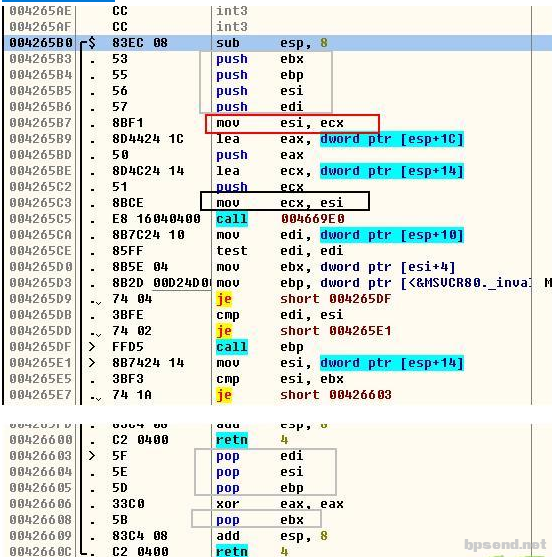Viewport: 552px width, 557px height.
Task: Select the 'je short 00426603' jump
Action: click(x=304, y=395)
